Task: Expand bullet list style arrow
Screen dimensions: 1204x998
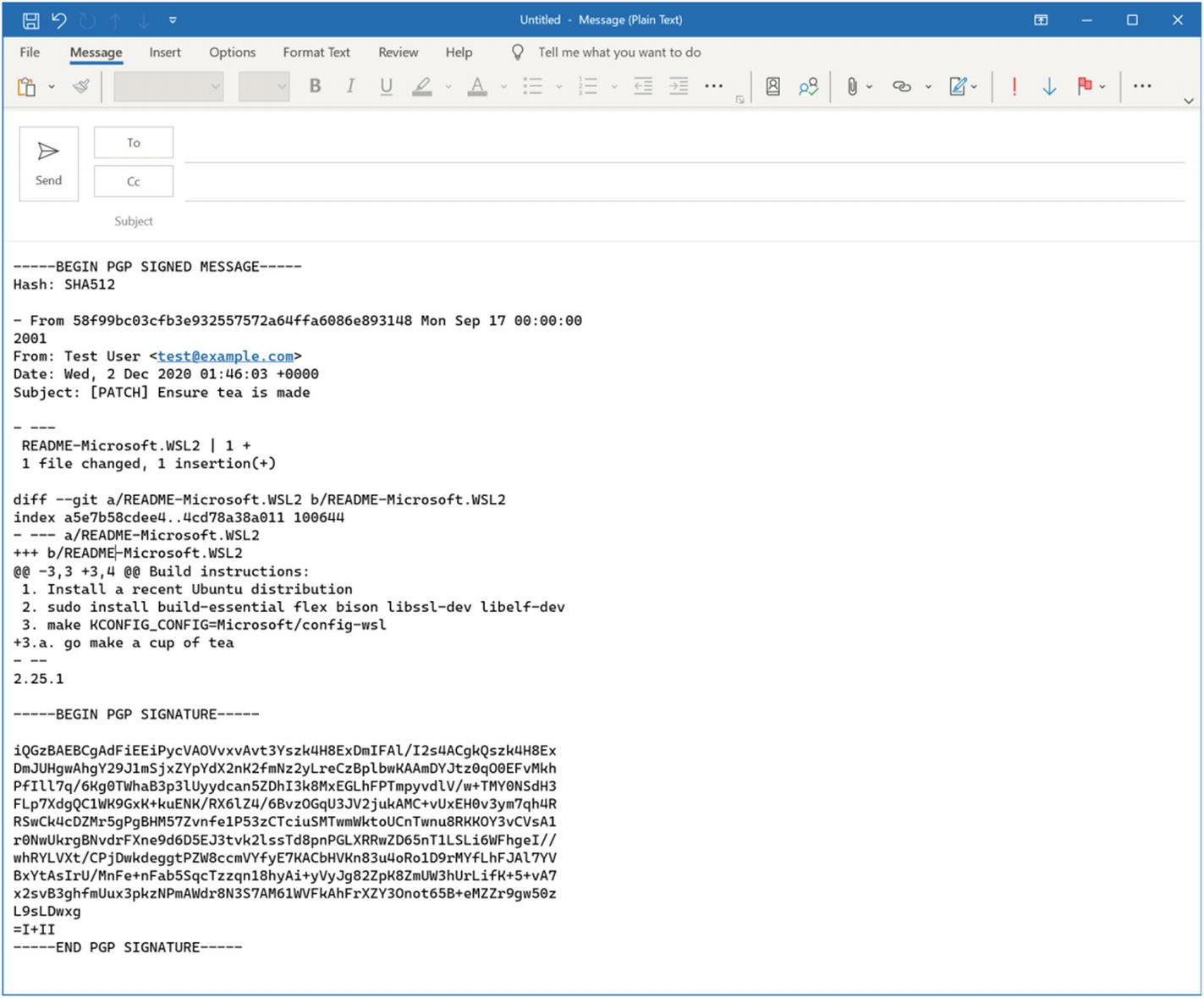Action: pyautogui.click(x=559, y=86)
